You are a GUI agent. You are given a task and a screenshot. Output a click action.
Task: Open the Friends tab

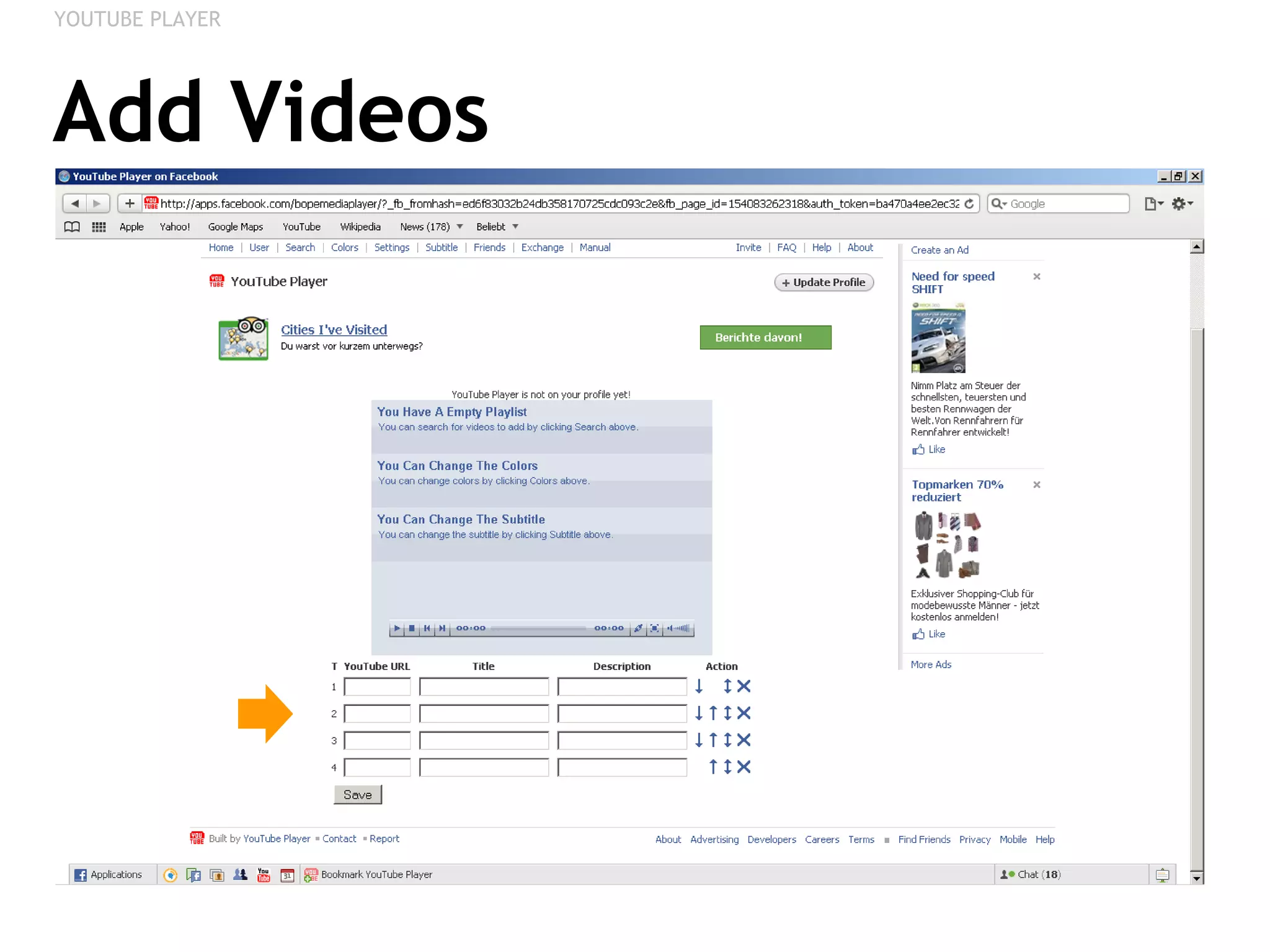pos(489,248)
